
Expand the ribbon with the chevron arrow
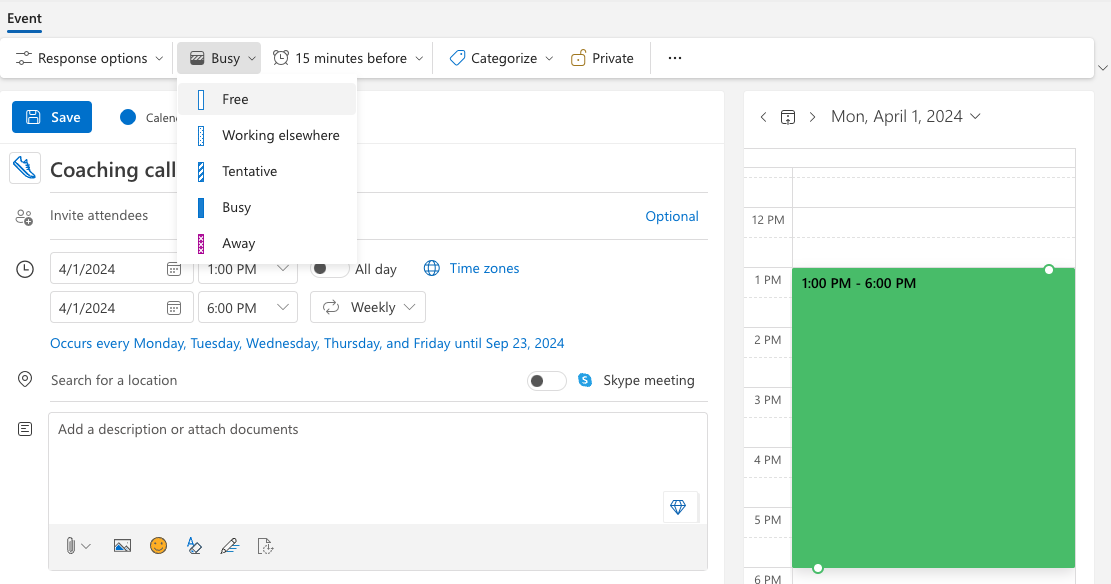pos(1102,68)
